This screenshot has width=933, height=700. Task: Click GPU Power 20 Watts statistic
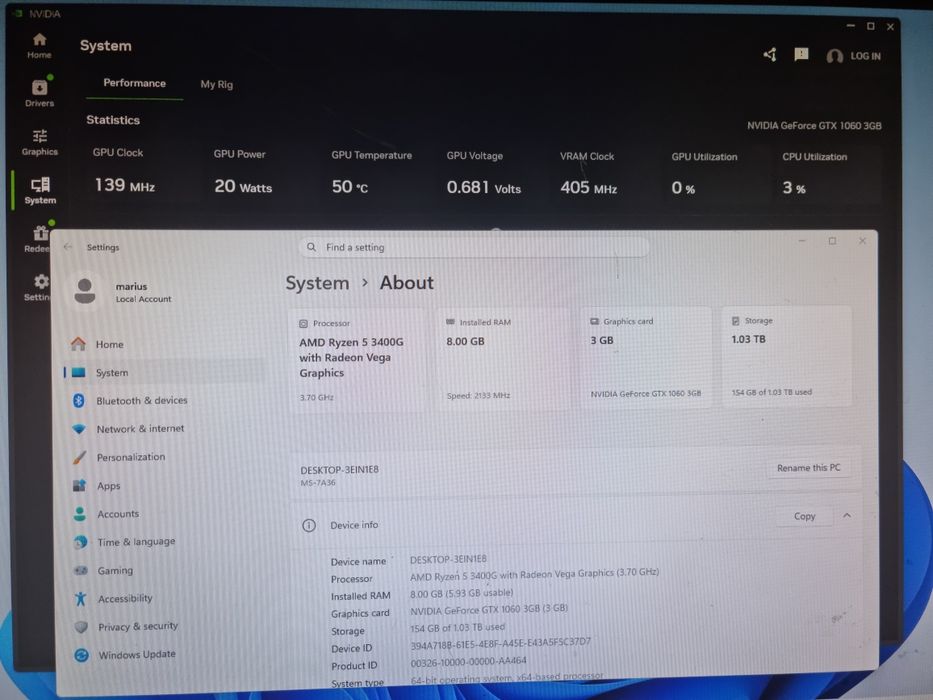tap(243, 173)
